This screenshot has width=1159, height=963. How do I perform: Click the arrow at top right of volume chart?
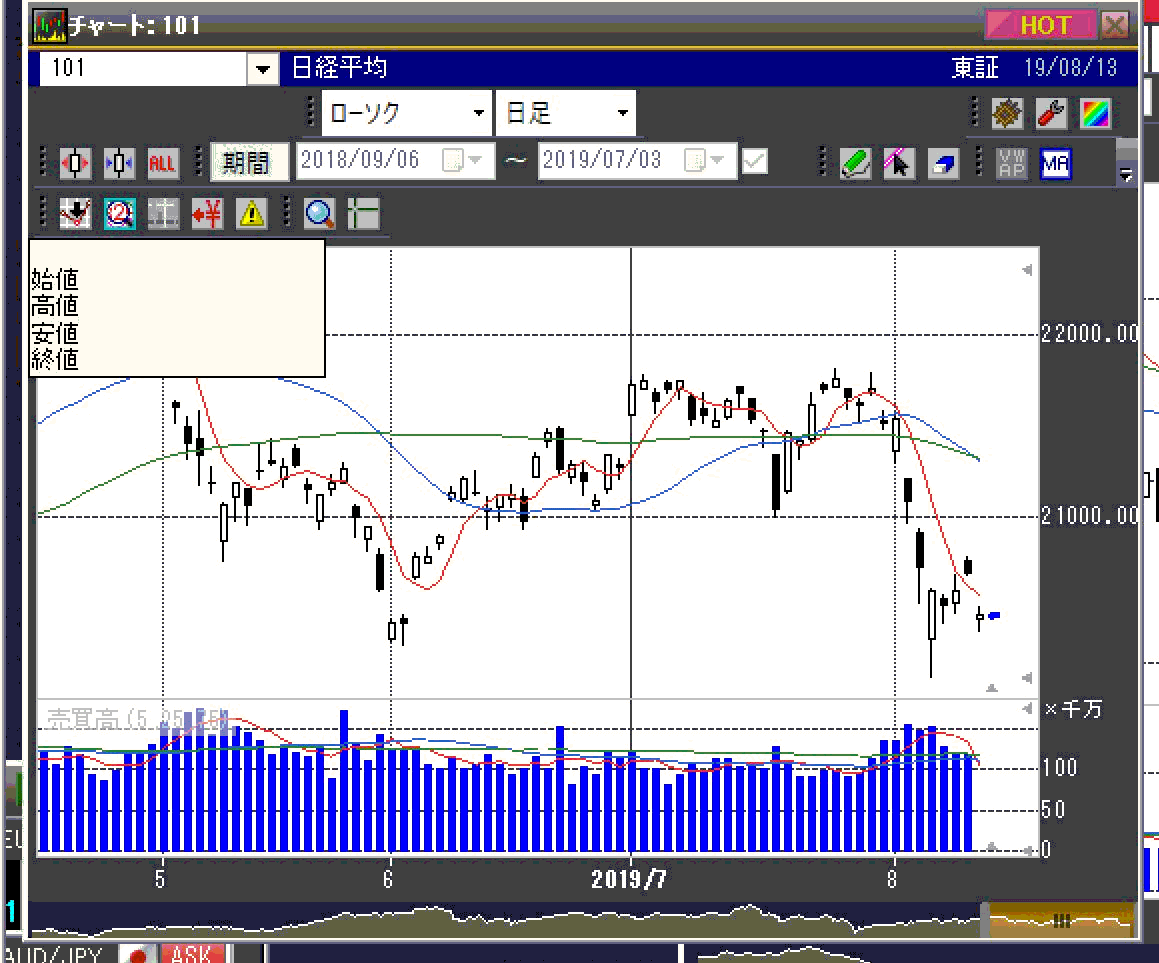pos(1027,709)
